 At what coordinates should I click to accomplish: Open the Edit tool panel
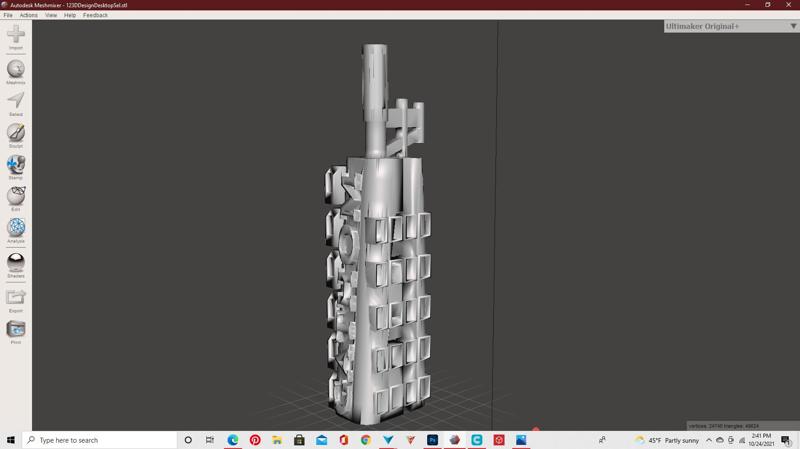[x=16, y=196]
